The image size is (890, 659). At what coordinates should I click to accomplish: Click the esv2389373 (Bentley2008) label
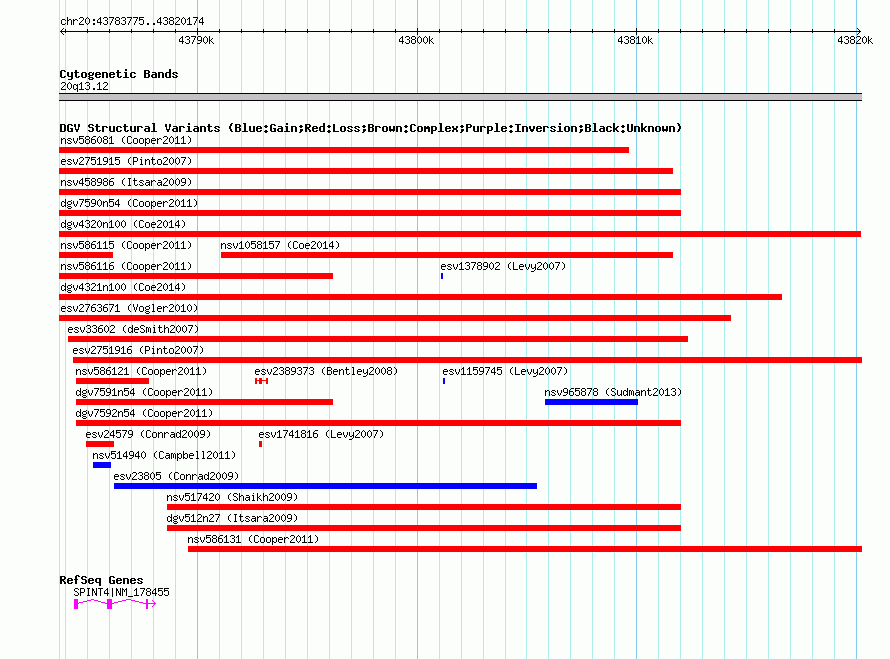[326, 371]
